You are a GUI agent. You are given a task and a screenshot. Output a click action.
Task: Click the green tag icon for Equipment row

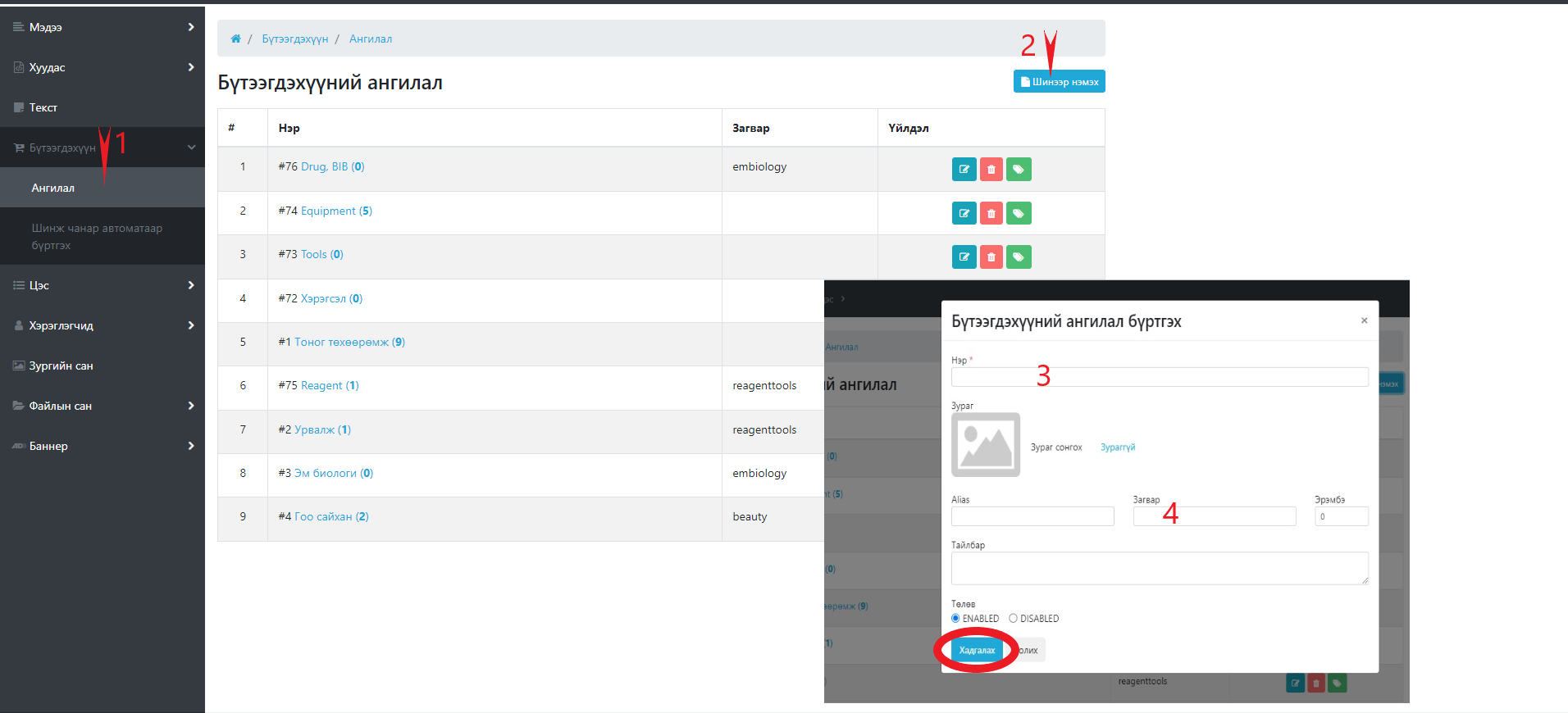[x=1018, y=213]
